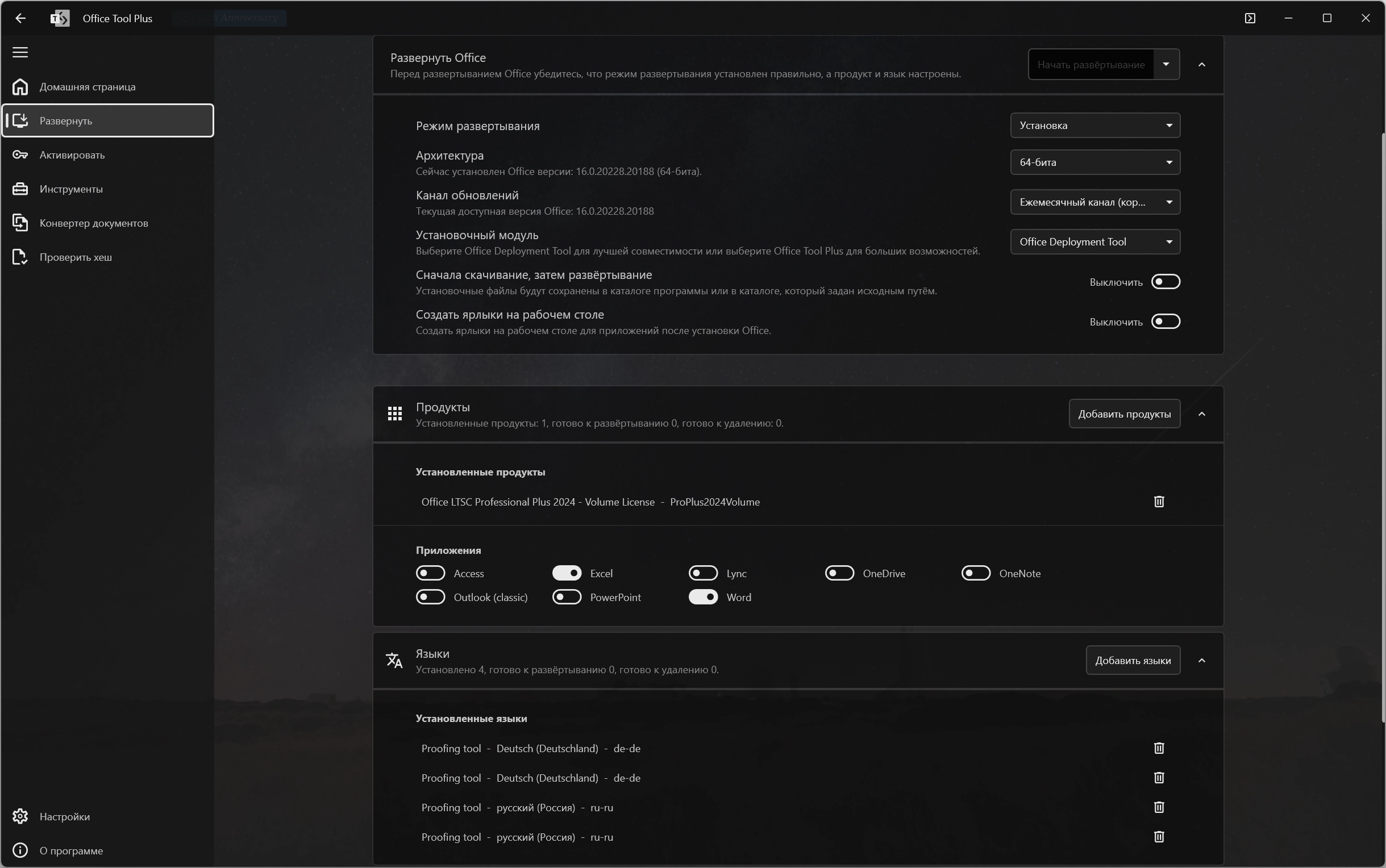Click Добавить продукты button

pyautogui.click(x=1124, y=414)
